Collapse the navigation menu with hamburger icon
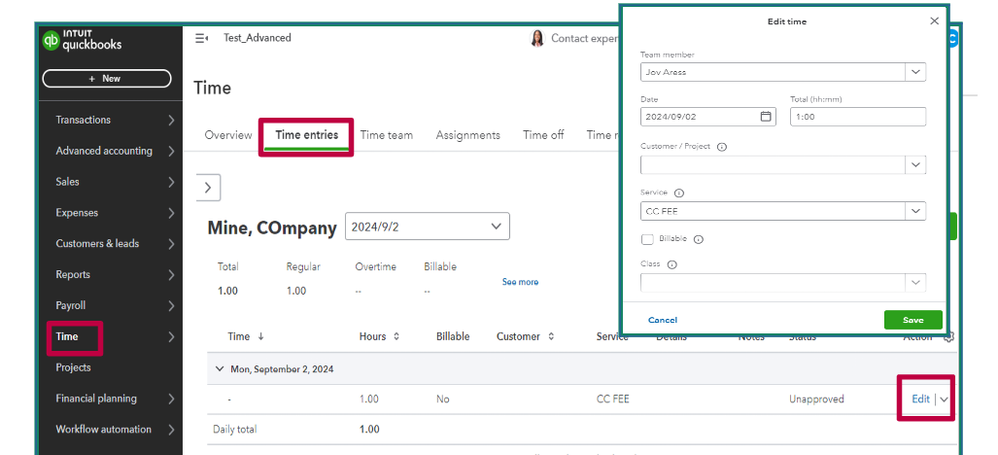This screenshot has height=455, width=998. click(x=201, y=38)
